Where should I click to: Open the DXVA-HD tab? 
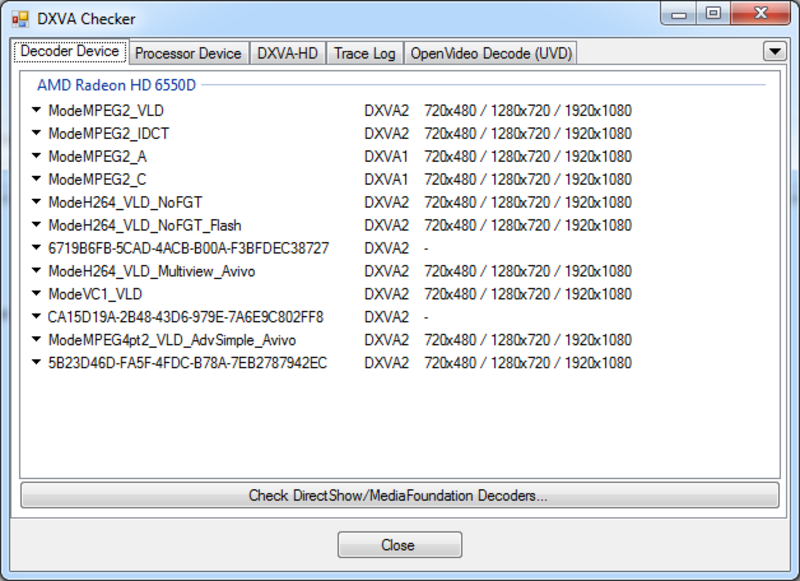pos(287,54)
